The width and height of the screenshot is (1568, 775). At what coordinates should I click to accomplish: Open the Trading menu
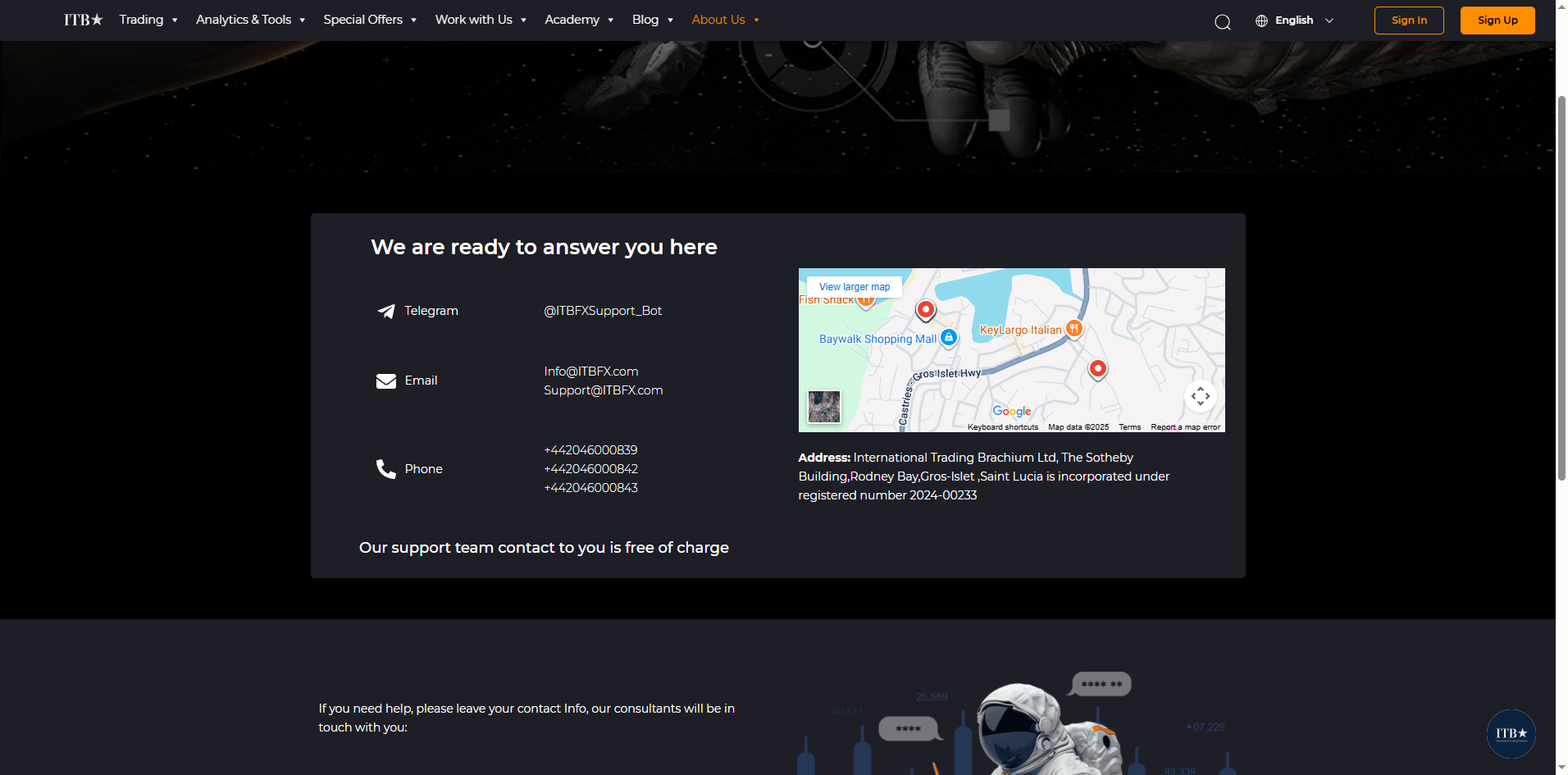(x=141, y=20)
